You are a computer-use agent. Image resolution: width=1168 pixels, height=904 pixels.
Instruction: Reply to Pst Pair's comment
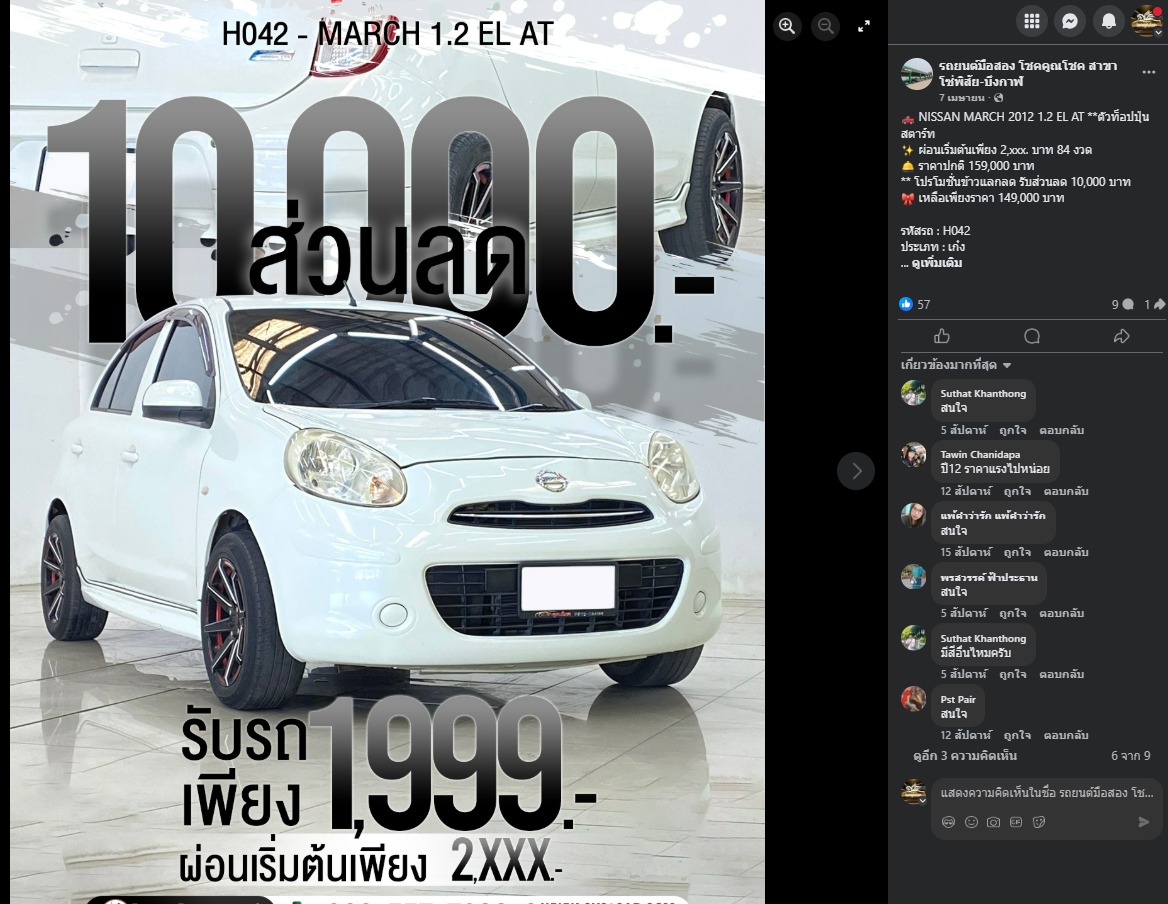(1066, 735)
